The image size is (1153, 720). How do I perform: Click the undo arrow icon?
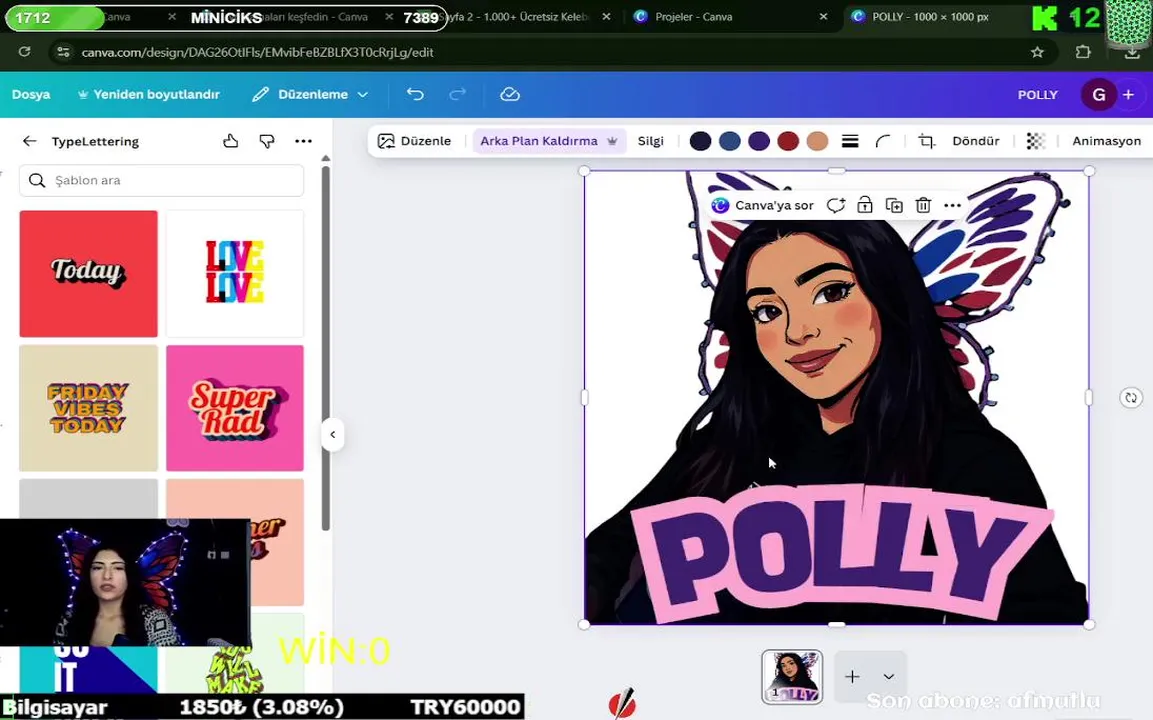coord(415,94)
